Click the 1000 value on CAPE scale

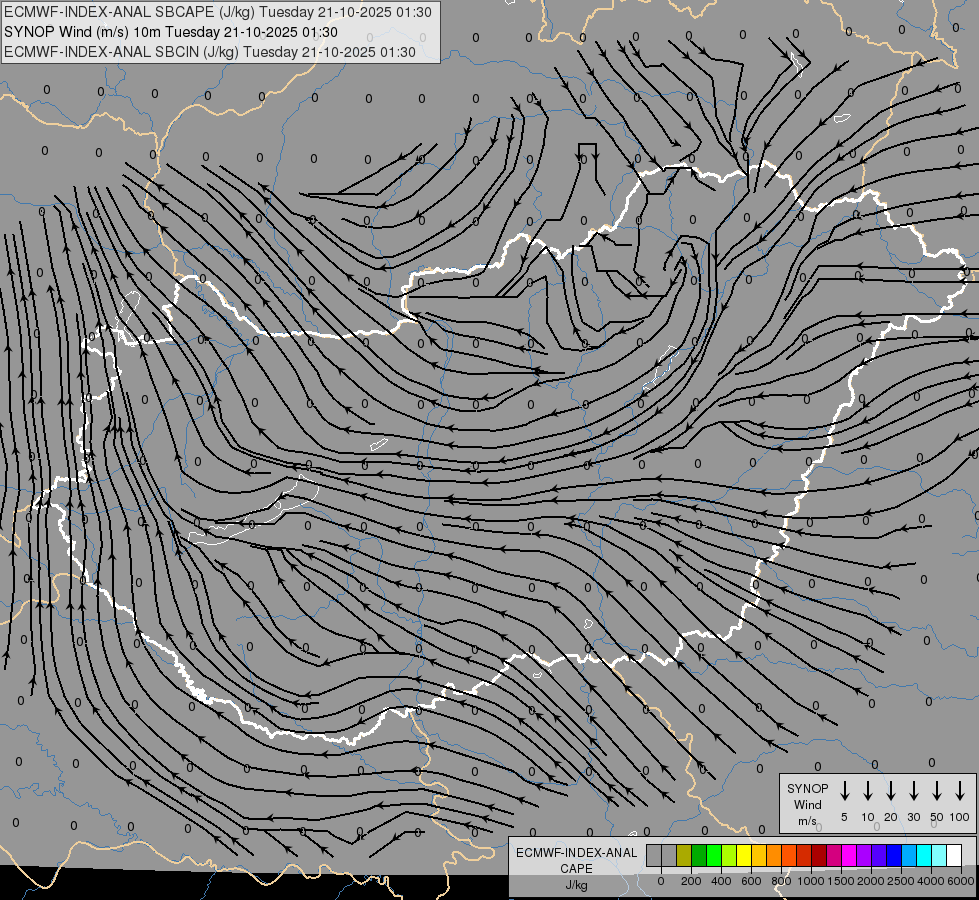pyautogui.click(x=810, y=881)
